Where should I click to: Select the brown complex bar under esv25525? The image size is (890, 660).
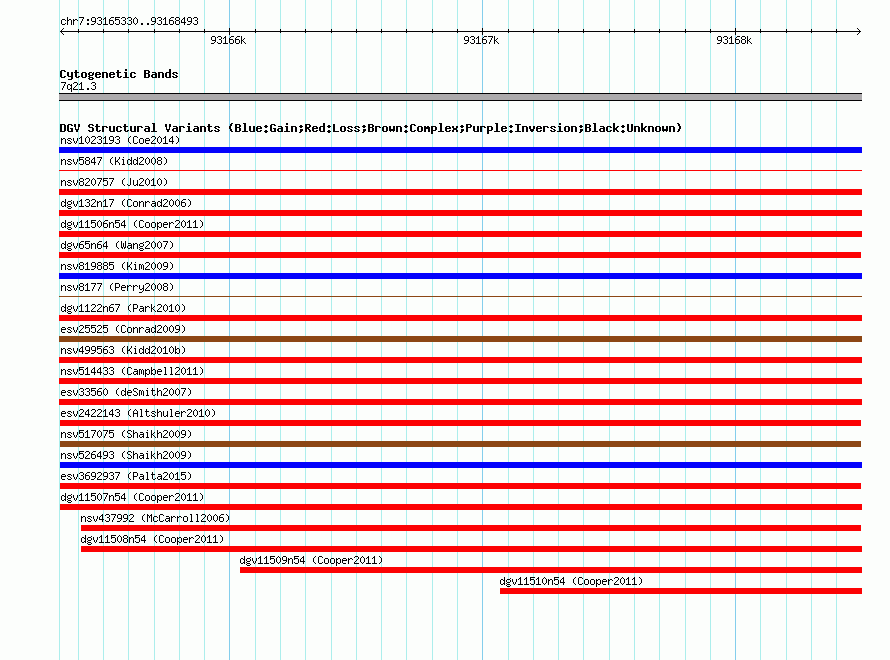pyautogui.click(x=460, y=339)
